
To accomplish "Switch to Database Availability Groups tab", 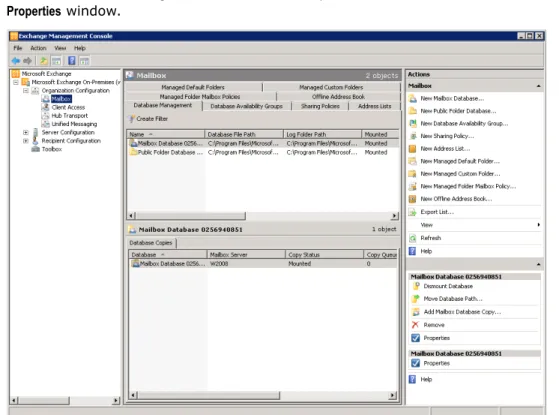I will click(x=246, y=106).
